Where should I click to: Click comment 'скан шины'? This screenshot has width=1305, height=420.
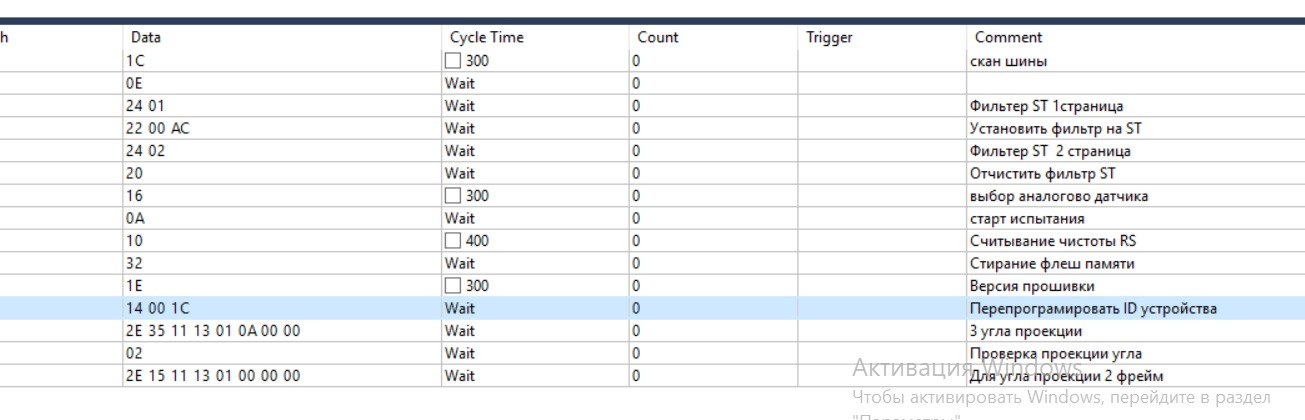point(1008,61)
